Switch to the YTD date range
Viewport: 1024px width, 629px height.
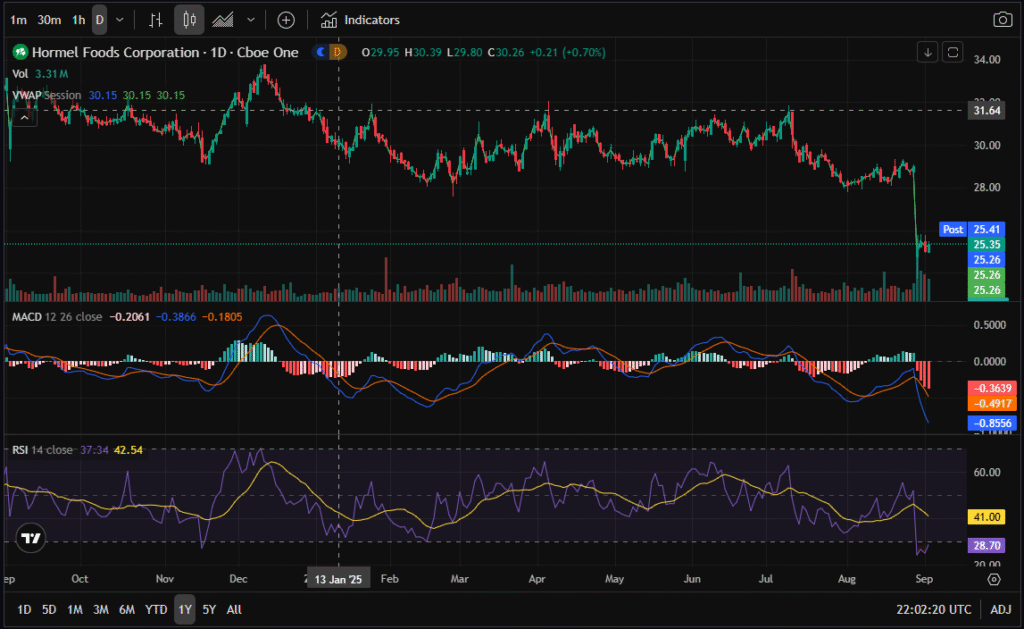tap(156, 609)
